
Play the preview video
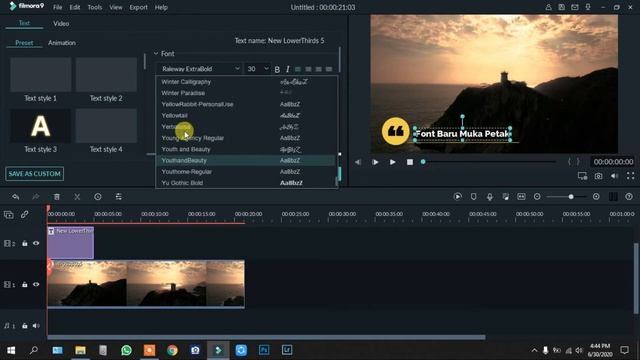(x=392, y=162)
